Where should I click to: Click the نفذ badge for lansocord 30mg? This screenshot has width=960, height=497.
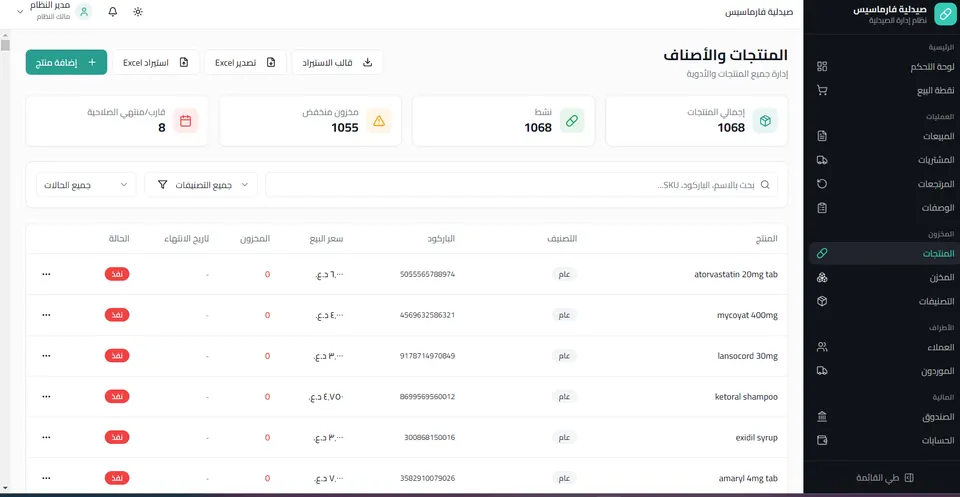(x=117, y=356)
